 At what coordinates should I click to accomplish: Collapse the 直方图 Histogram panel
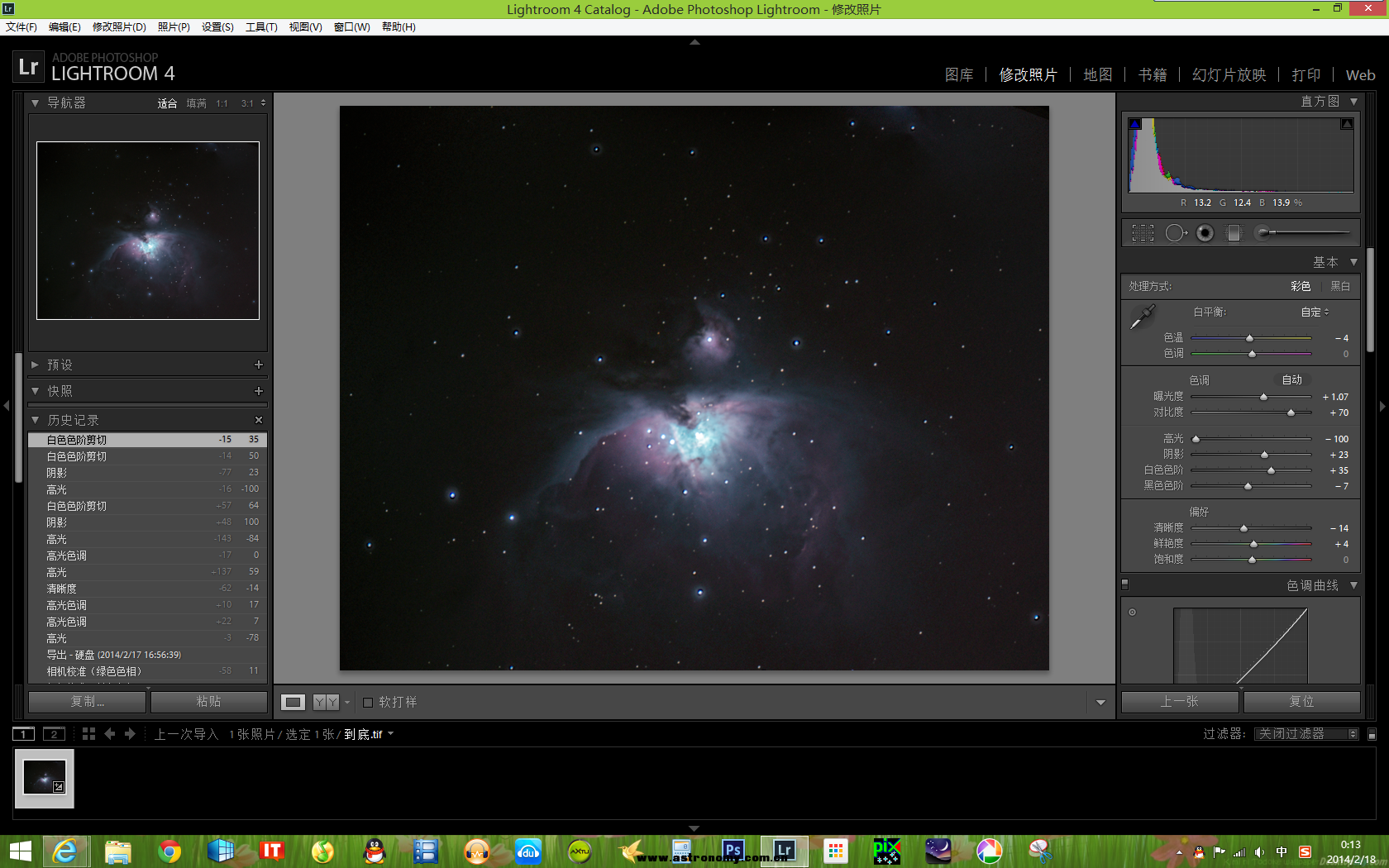pyautogui.click(x=1353, y=102)
